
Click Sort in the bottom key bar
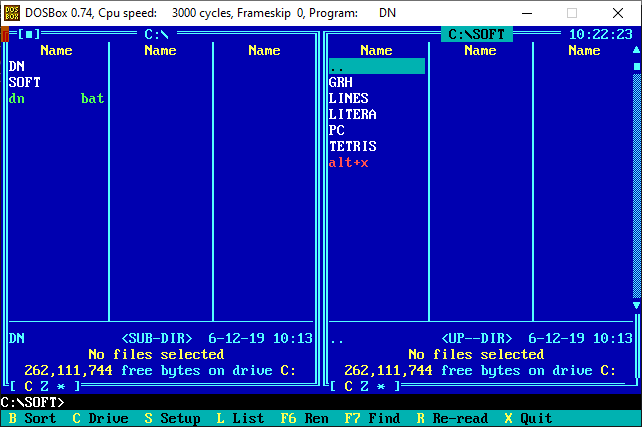[40, 418]
